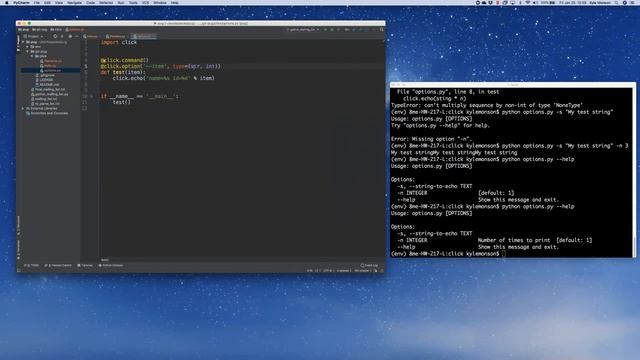
Task: Hide the Project panel with the minus icon
Action: click(x=76, y=36)
